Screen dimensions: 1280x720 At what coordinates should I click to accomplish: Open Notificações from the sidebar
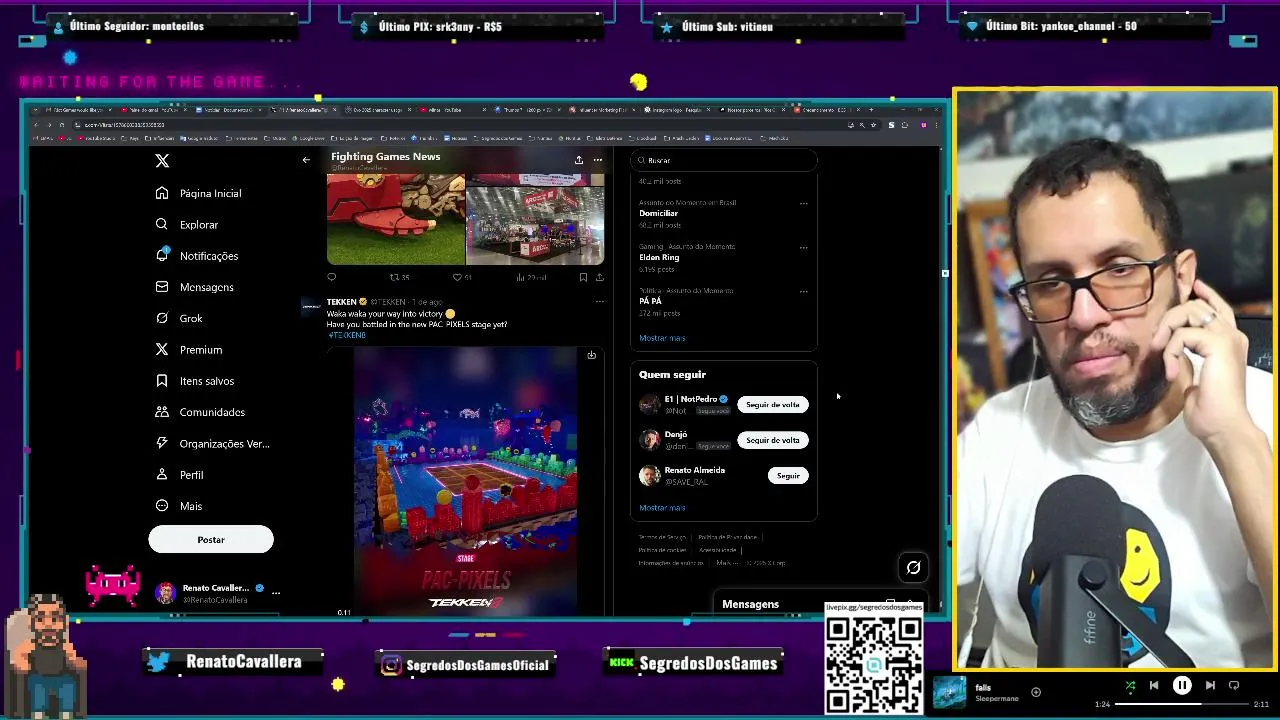click(197, 256)
